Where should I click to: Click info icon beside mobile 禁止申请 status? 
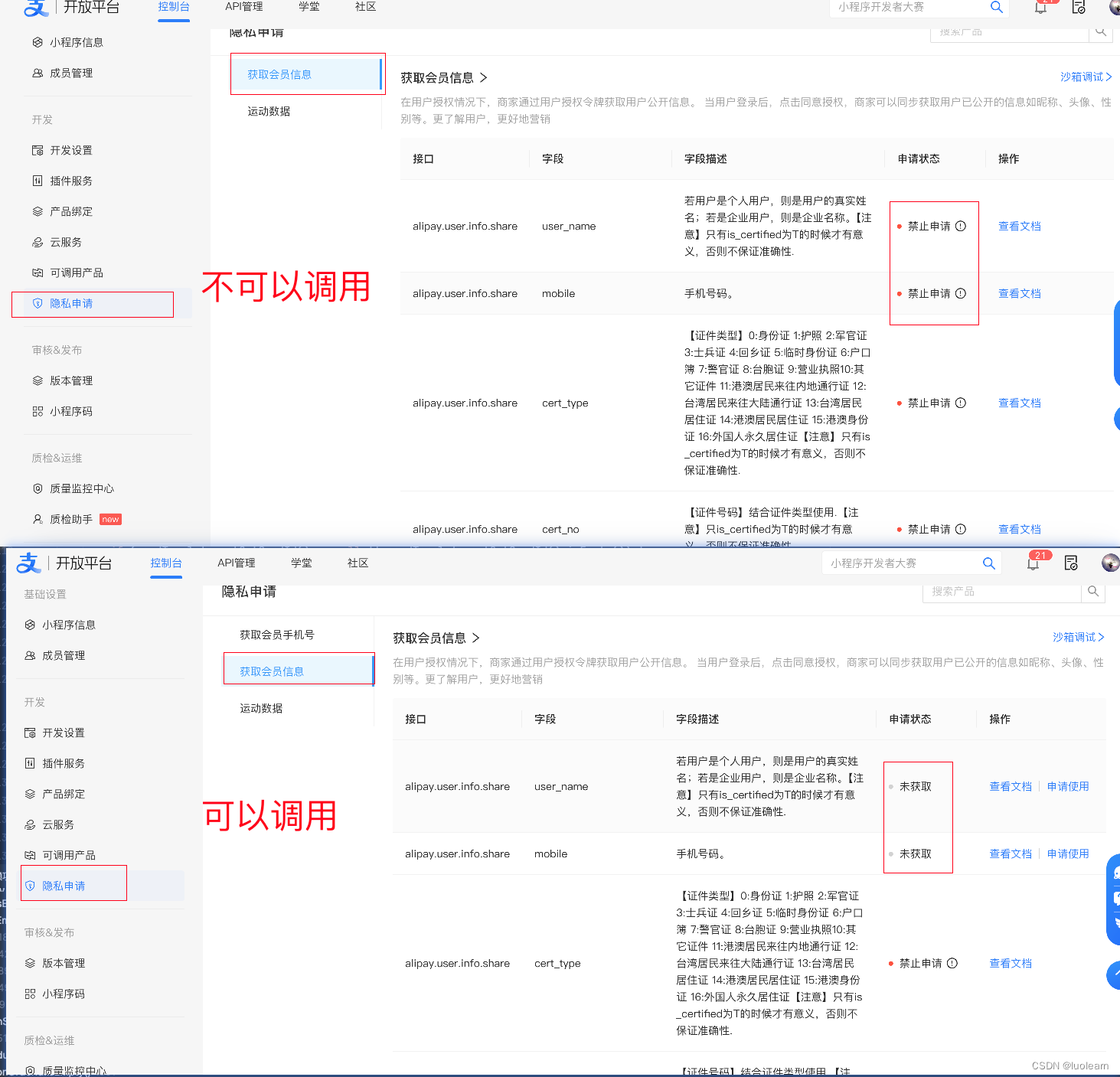pos(961,293)
